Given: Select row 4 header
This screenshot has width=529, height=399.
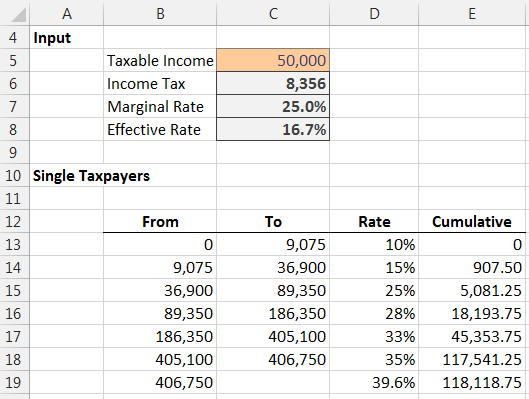Looking at the screenshot, I should click(15, 37).
